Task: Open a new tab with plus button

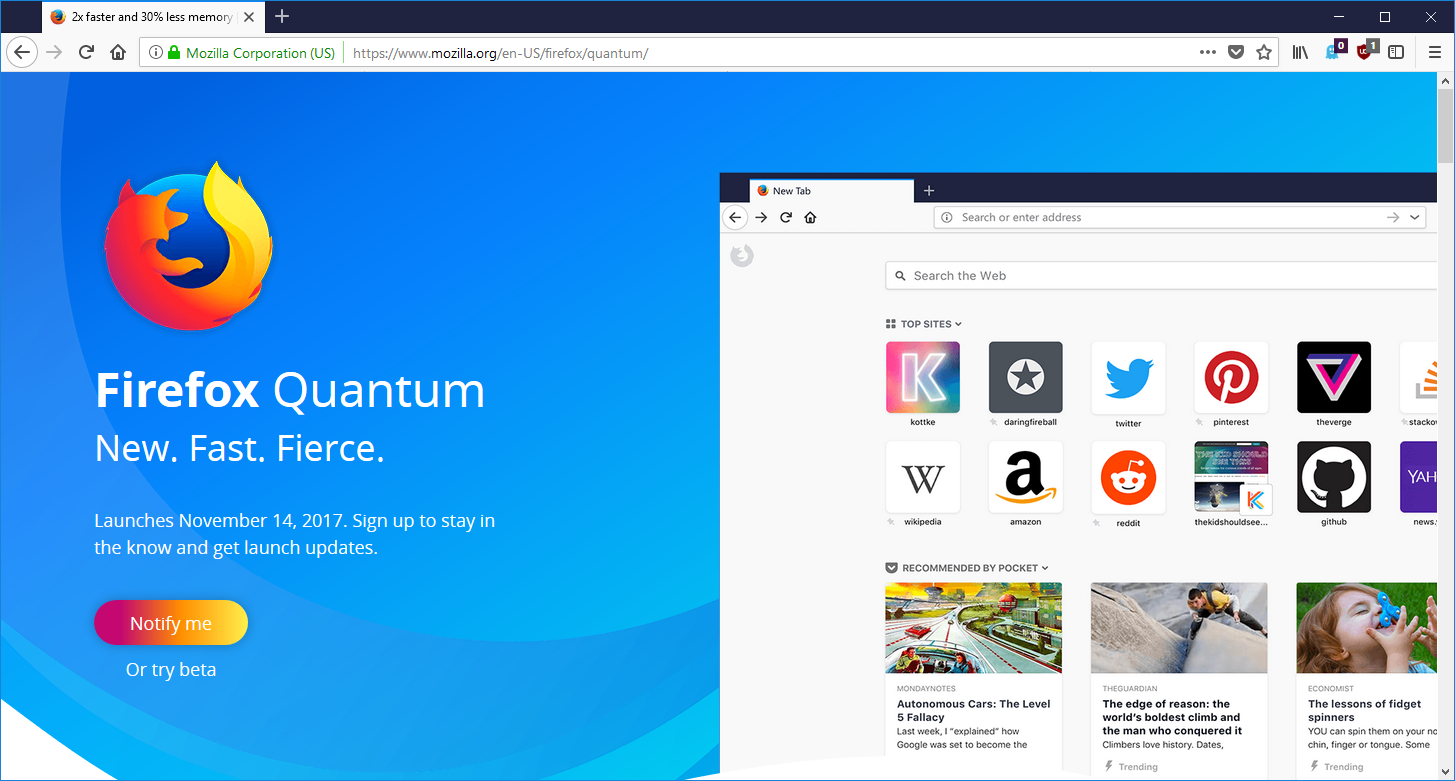Action: [282, 16]
